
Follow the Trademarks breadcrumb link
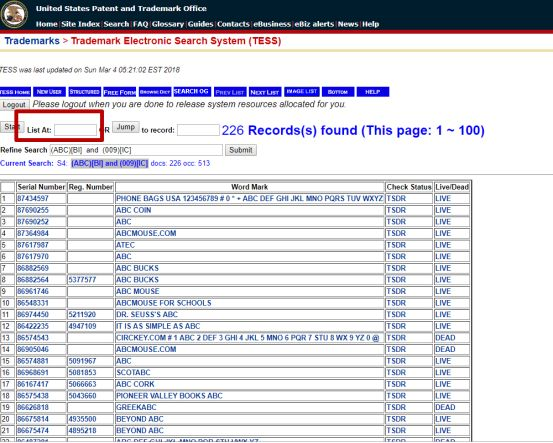tap(32, 41)
